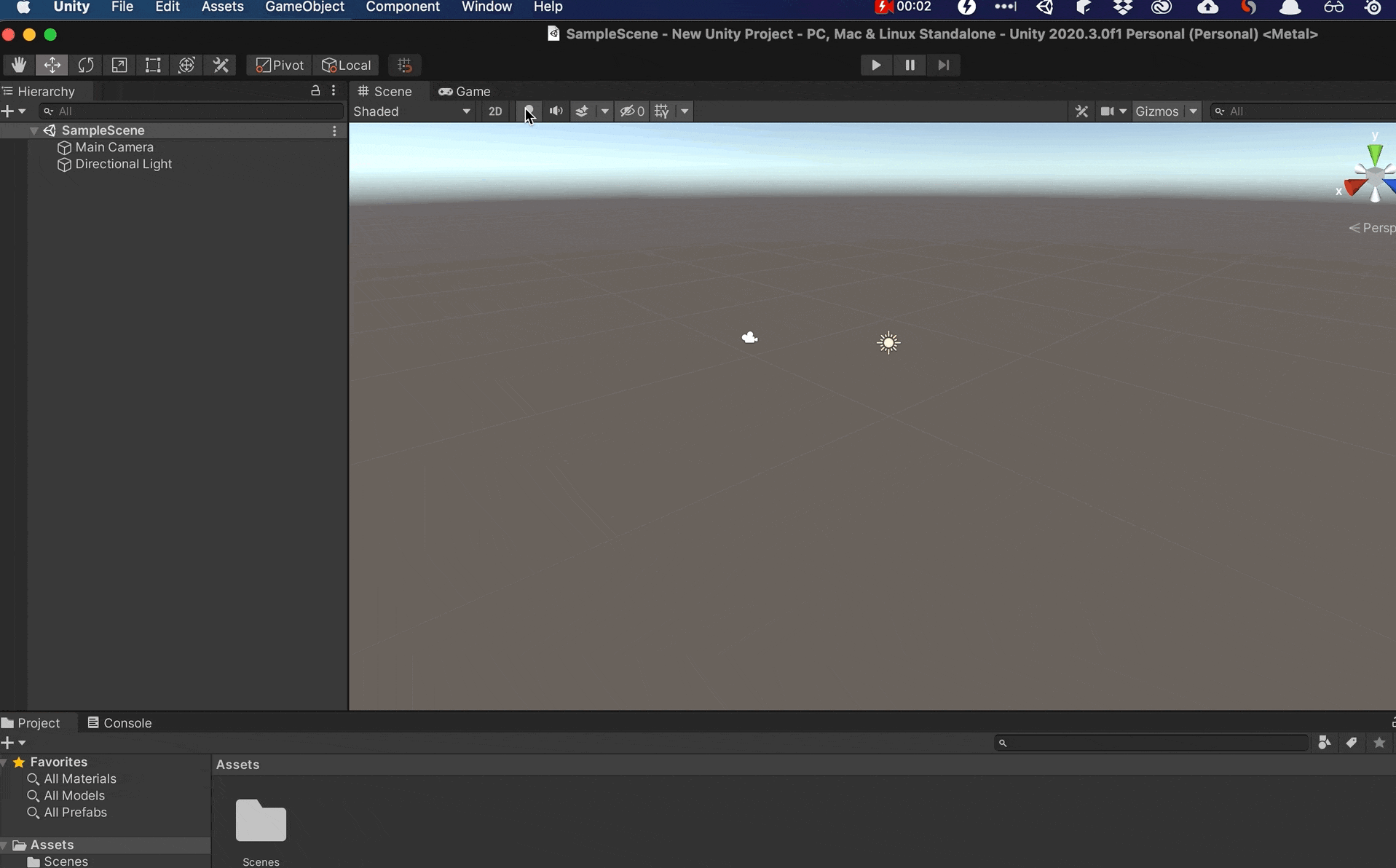The image size is (1396, 868).
Task: Open the Hierarchy panel options menu
Action: coord(334,91)
